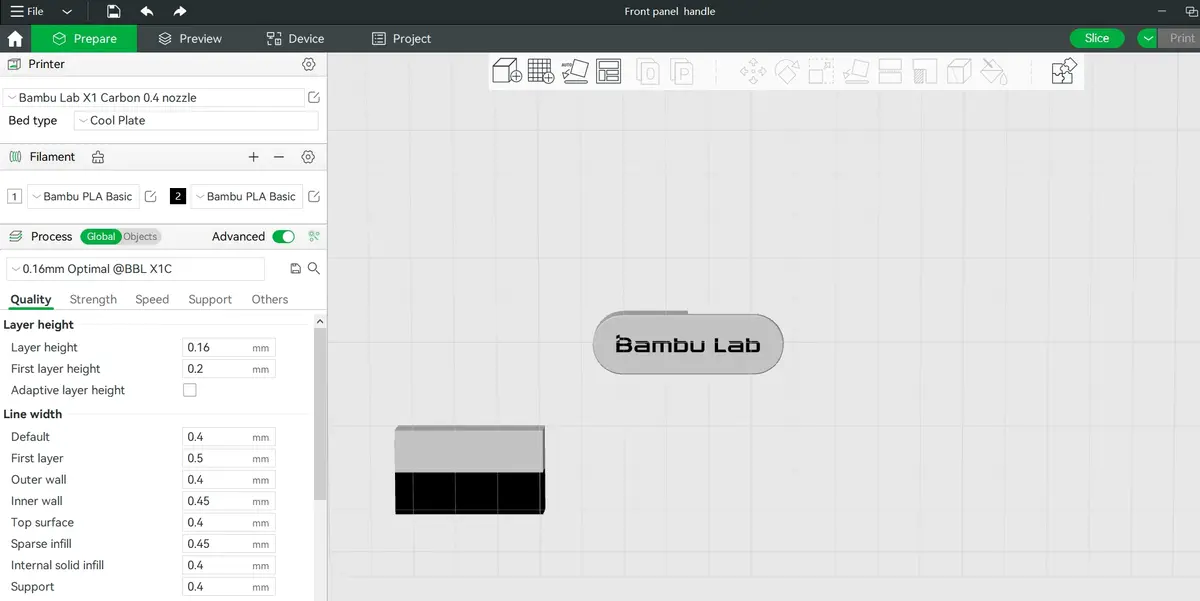The width and height of the screenshot is (1200, 601).
Task: Select Global process mode
Action: [101, 237]
